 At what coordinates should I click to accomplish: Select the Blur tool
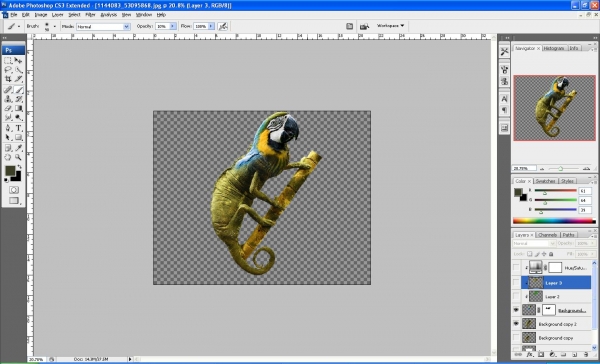(x=8, y=118)
